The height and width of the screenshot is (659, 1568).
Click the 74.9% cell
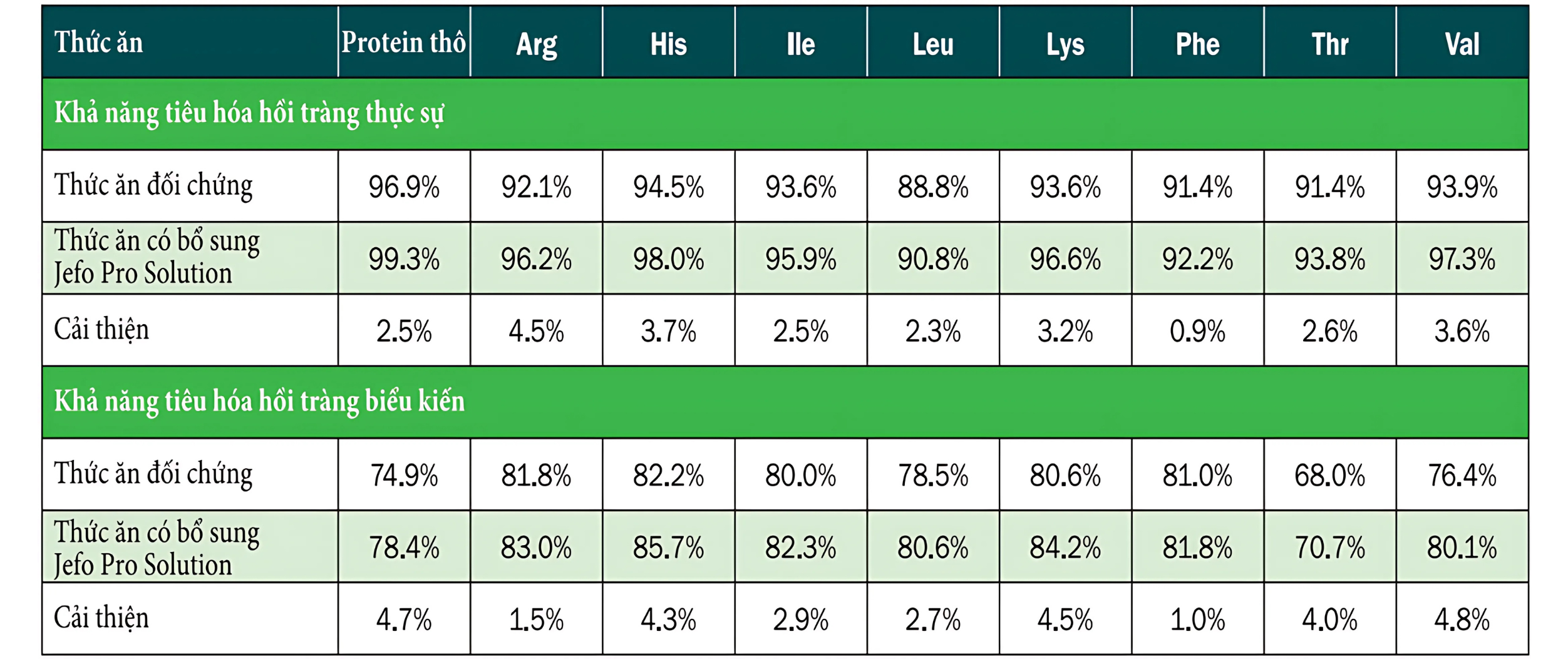click(403, 475)
